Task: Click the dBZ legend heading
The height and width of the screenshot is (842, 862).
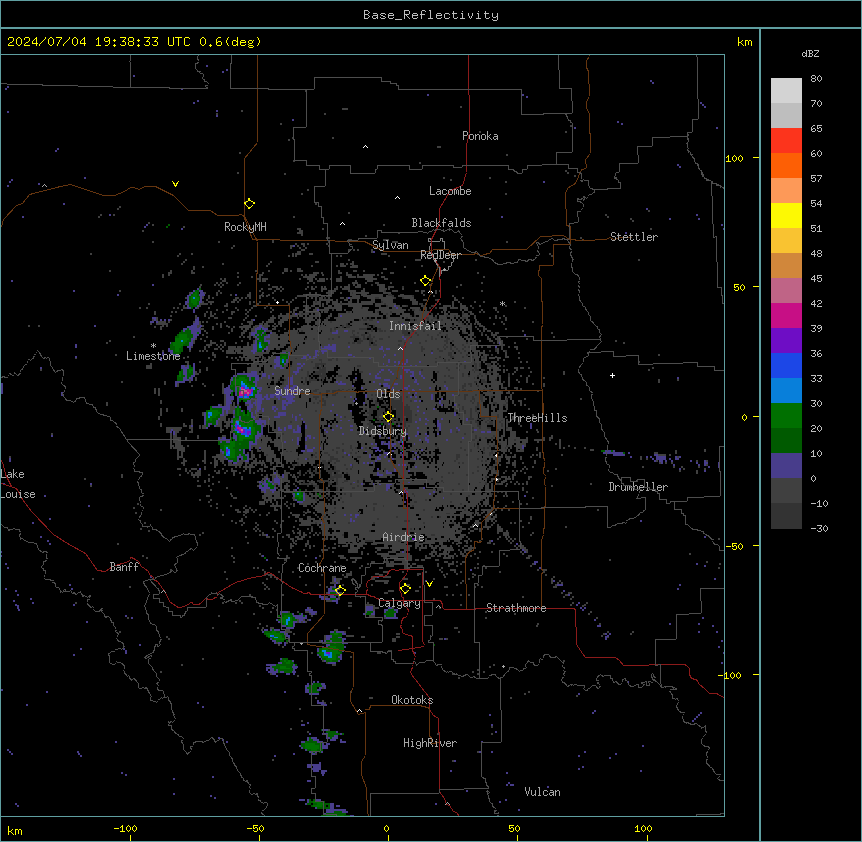Action: coord(810,54)
